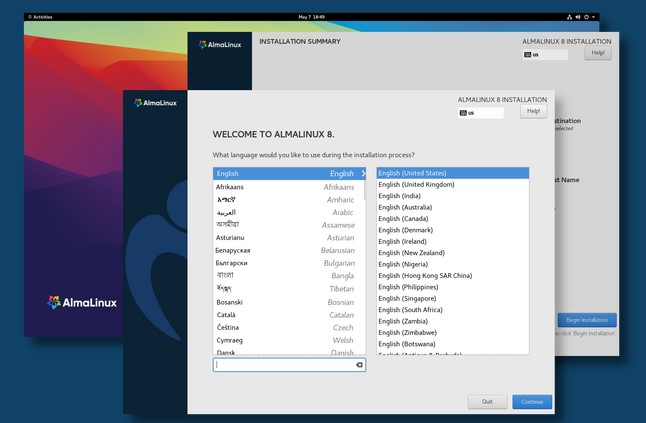The image size is (646, 423).
Task: Click the AlmaLinux logo on the desktop wallpaper window
Action: (82, 303)
